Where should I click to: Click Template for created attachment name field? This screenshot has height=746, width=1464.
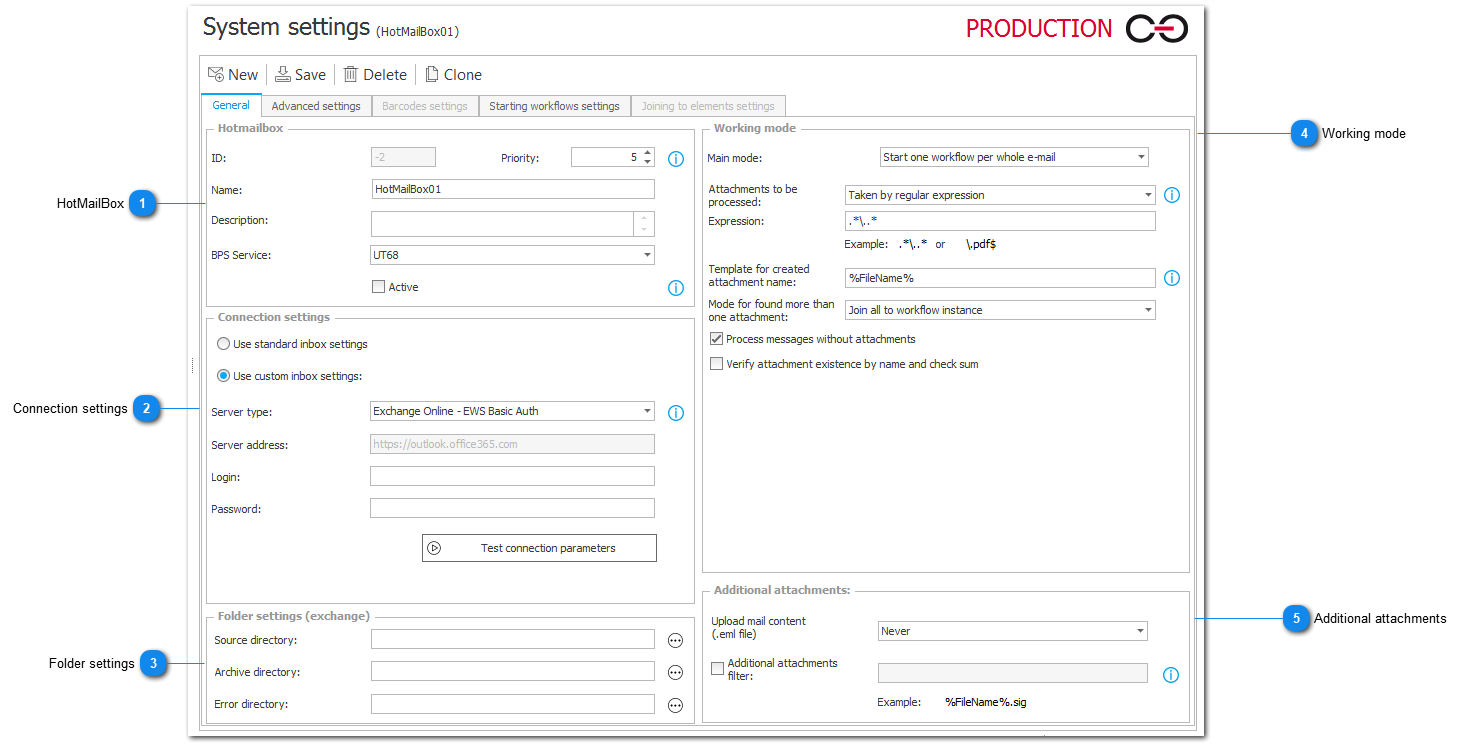(x=1000, y=278)
